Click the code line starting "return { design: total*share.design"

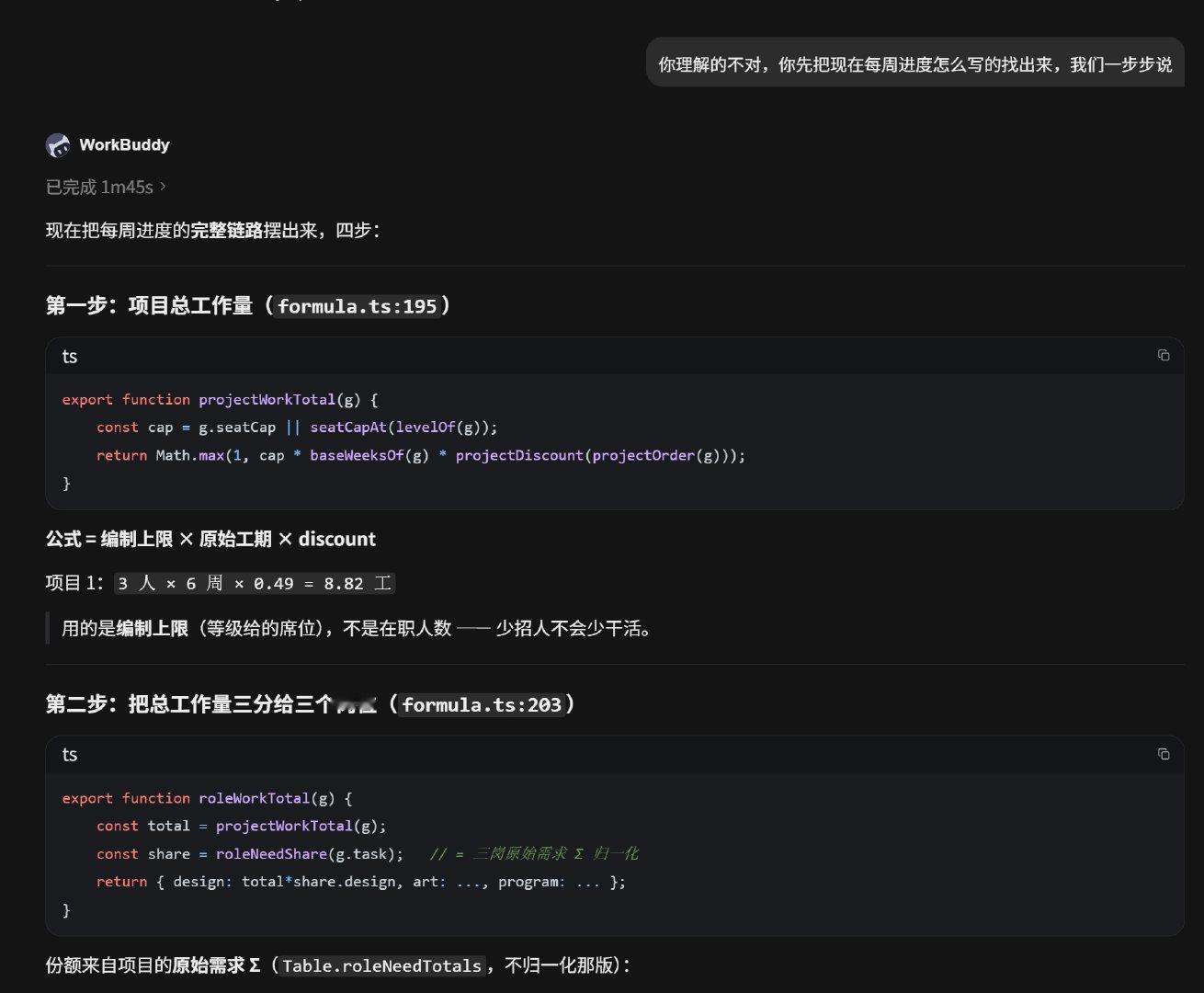tap(361, 882)
